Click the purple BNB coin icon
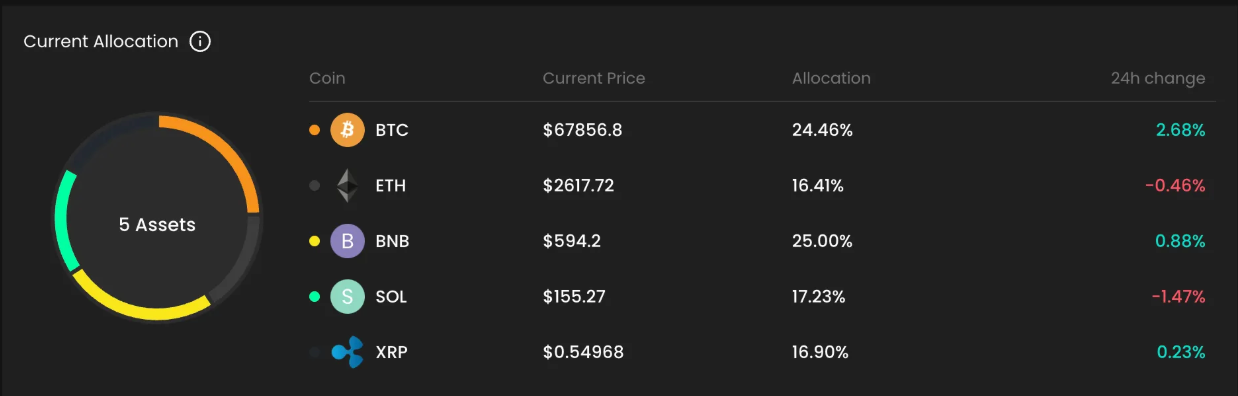The image size is (1238, 396). tap(348, 241)
